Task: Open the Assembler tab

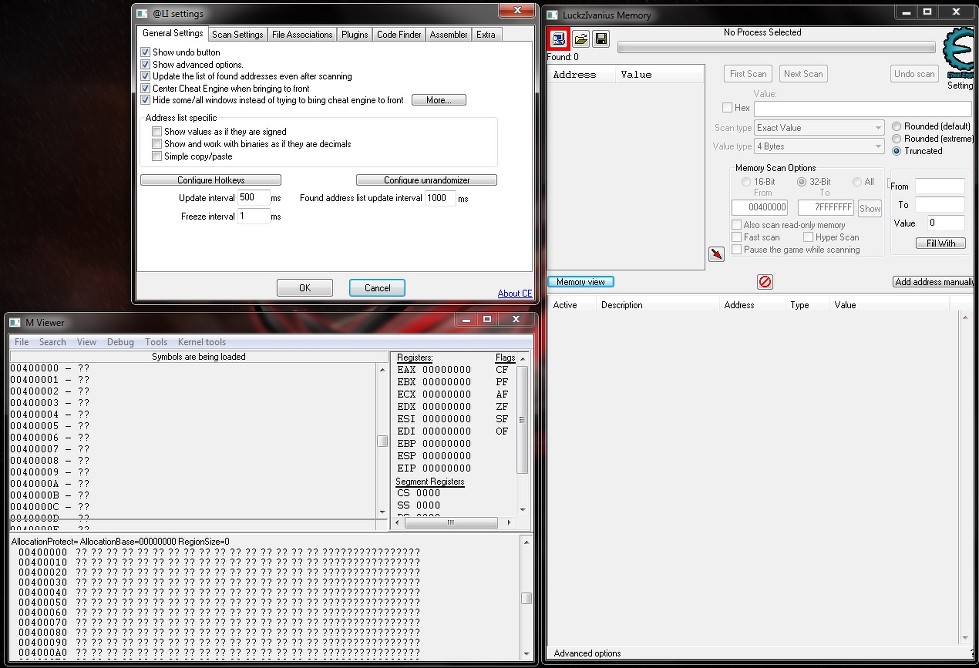Action: coord(448,35)
